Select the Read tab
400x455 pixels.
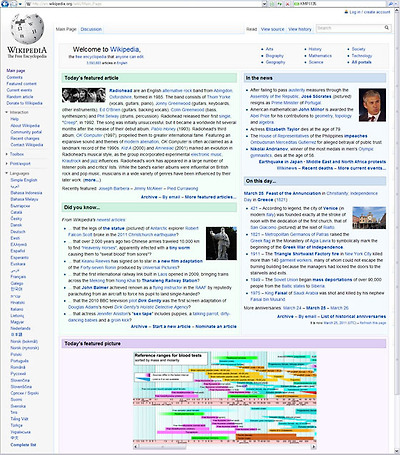pos(252,29)
